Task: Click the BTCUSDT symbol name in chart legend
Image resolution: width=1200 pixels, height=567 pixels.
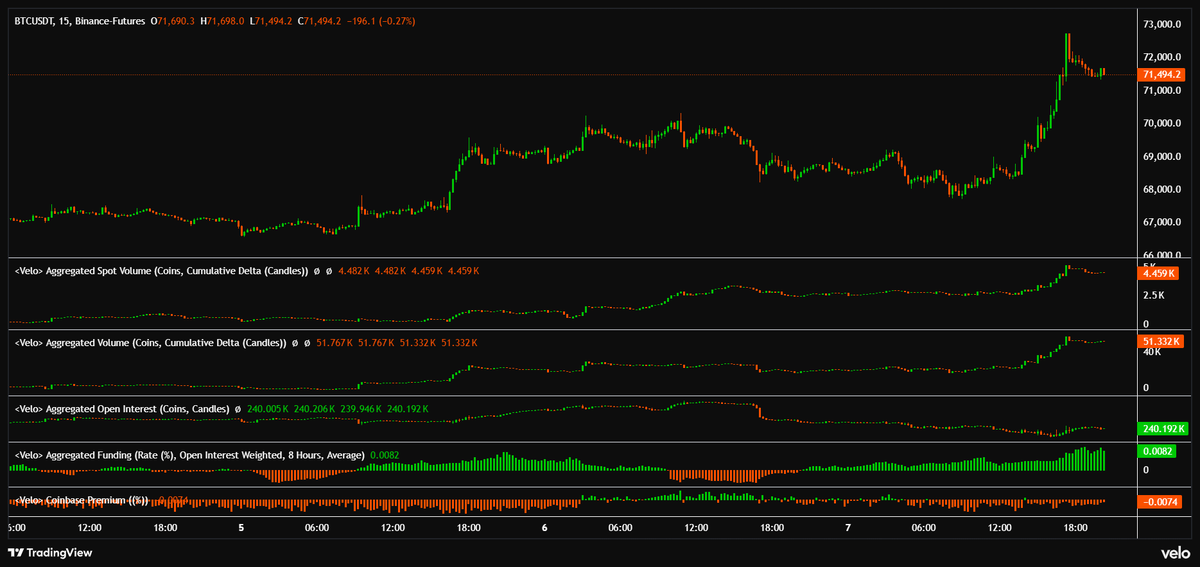Action: click(35, 21)
